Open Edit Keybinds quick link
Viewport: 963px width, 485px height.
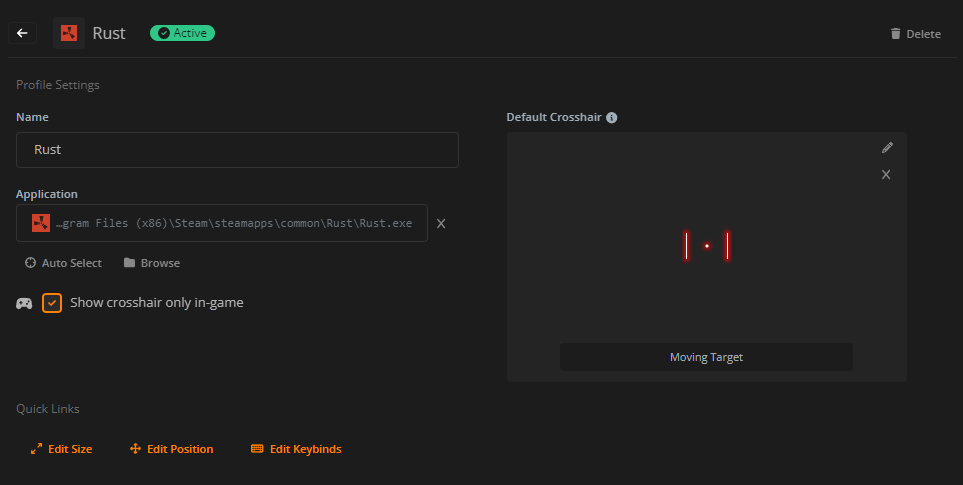pyautogui.click(x=296, y=449)
